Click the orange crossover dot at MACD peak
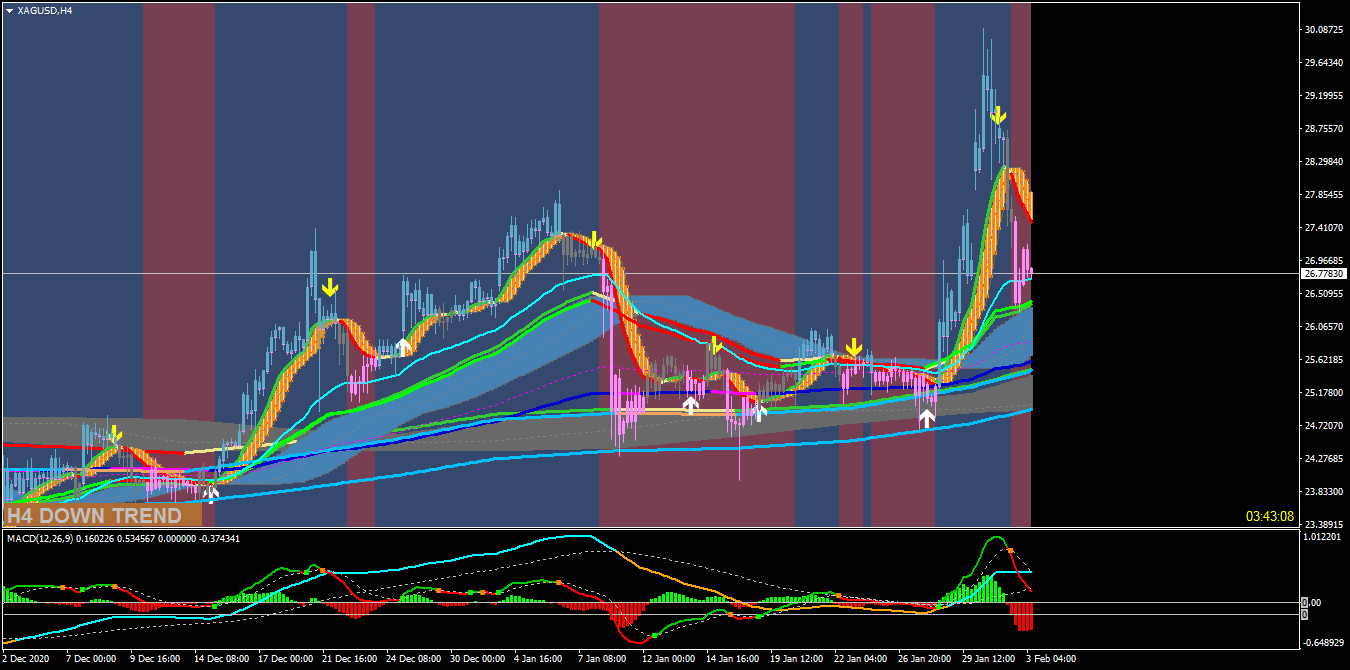1350x670 pixels. [1010, 551]
